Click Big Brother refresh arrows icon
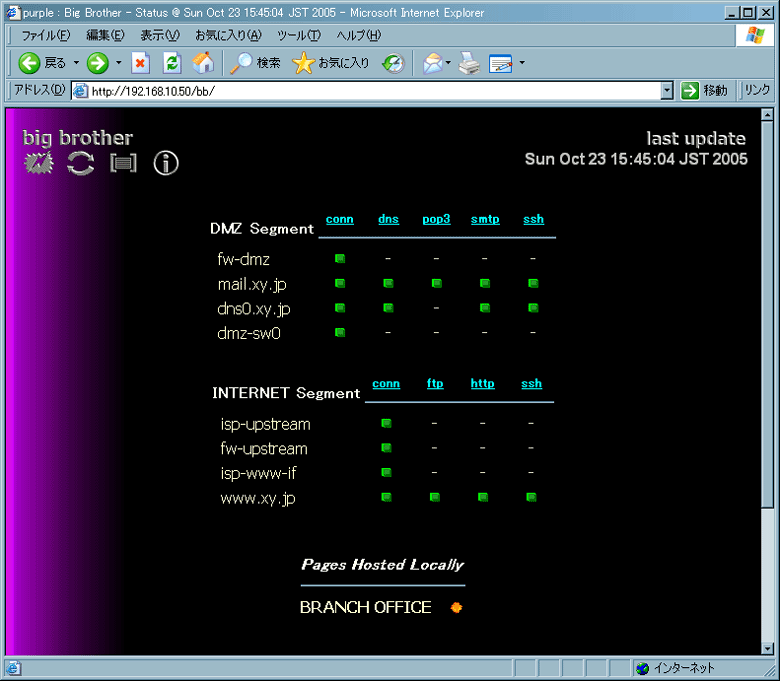 (x=81, y=163)
